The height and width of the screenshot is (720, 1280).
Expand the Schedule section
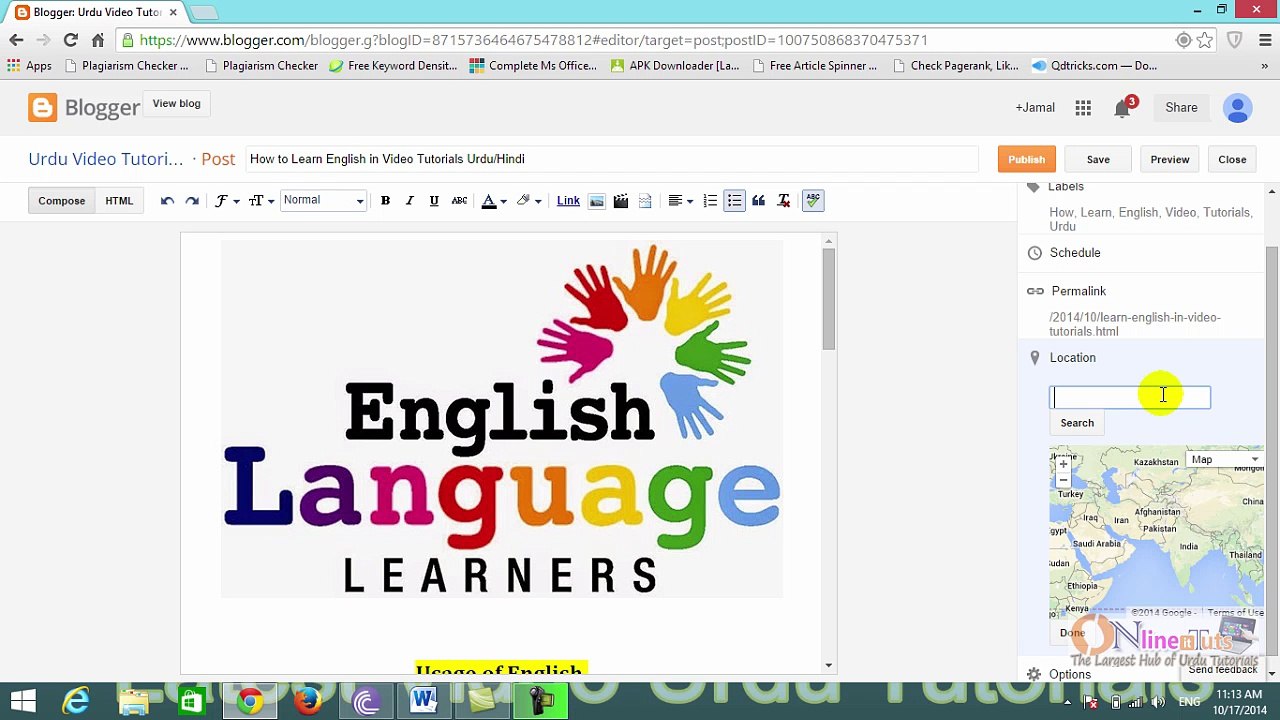pyautogui.click(x=1075, y=253)
